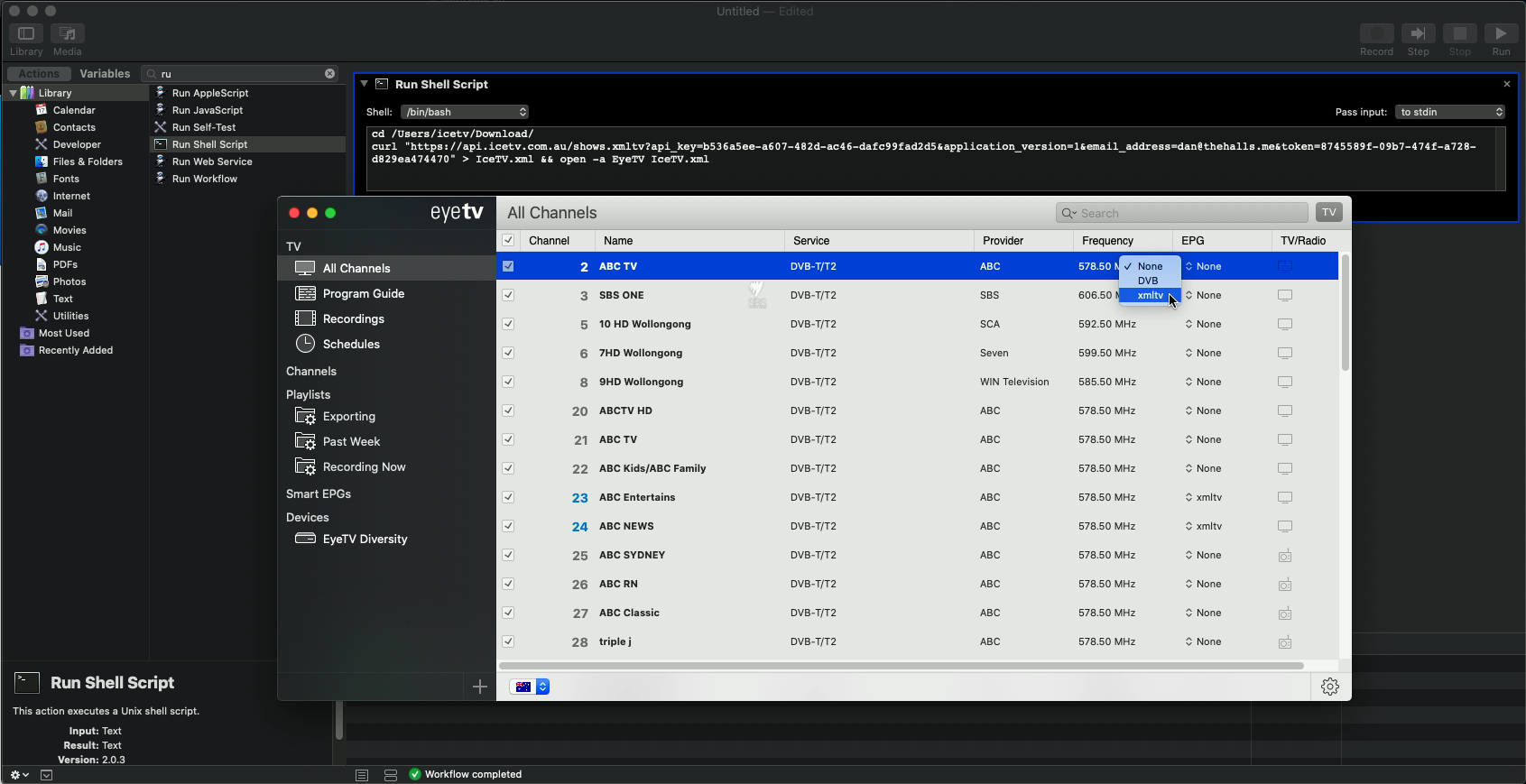Clear the Automator action search field
The height and width of the screenshot is (784, 1526).
tap(329, 74)
